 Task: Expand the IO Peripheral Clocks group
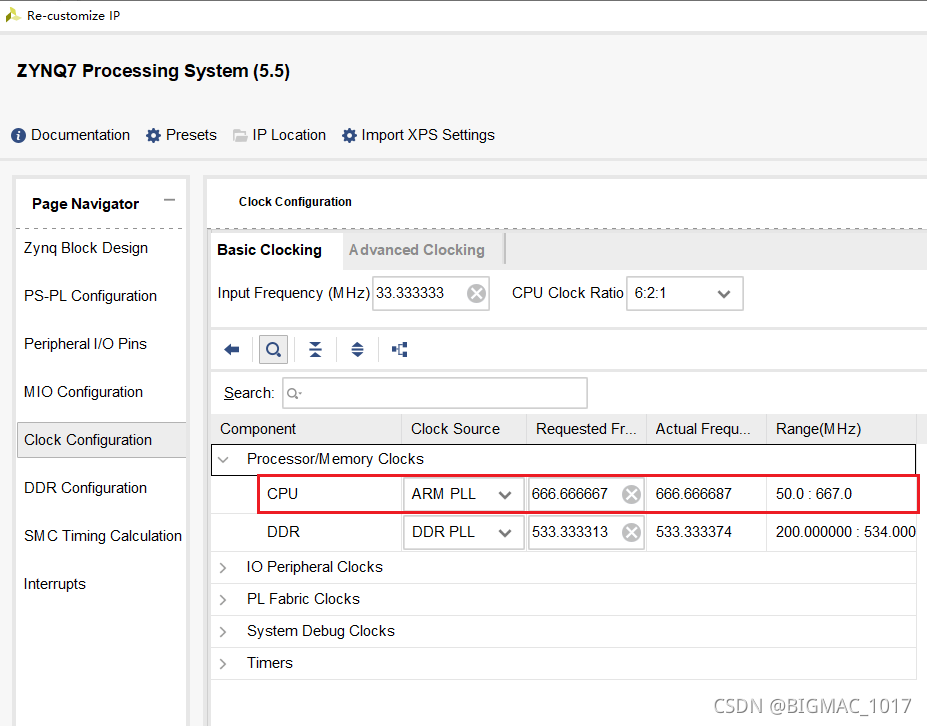pyautogui.click(x=223, y=568)
